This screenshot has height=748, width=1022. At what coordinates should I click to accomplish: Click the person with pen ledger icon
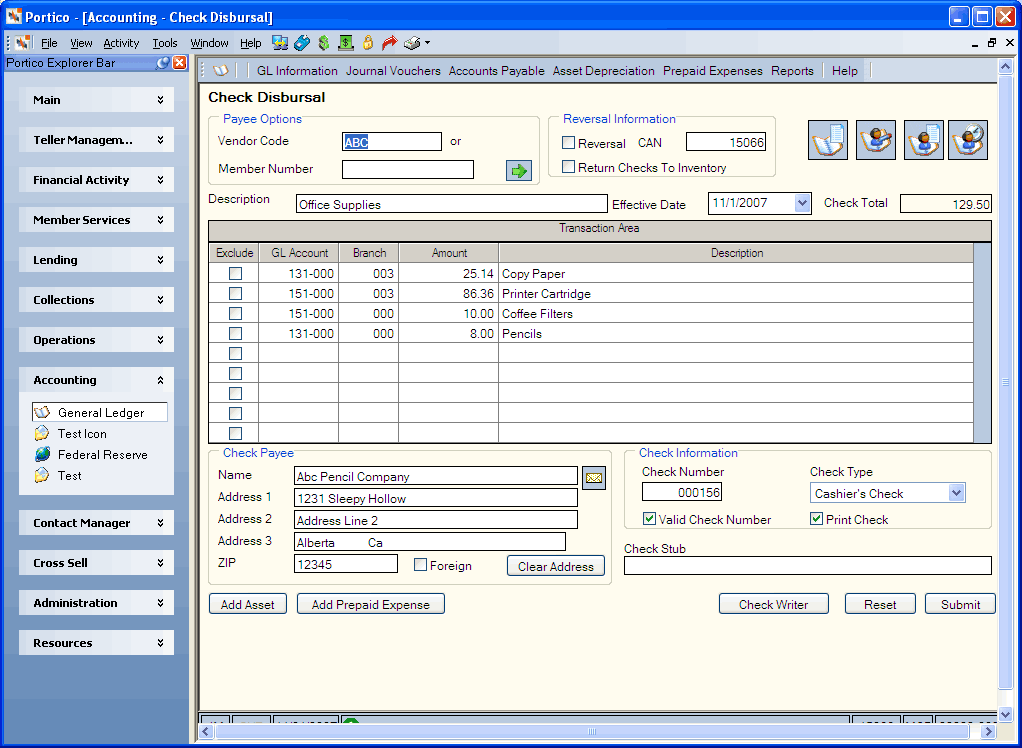pyautogui.click(x=875, y=139)
